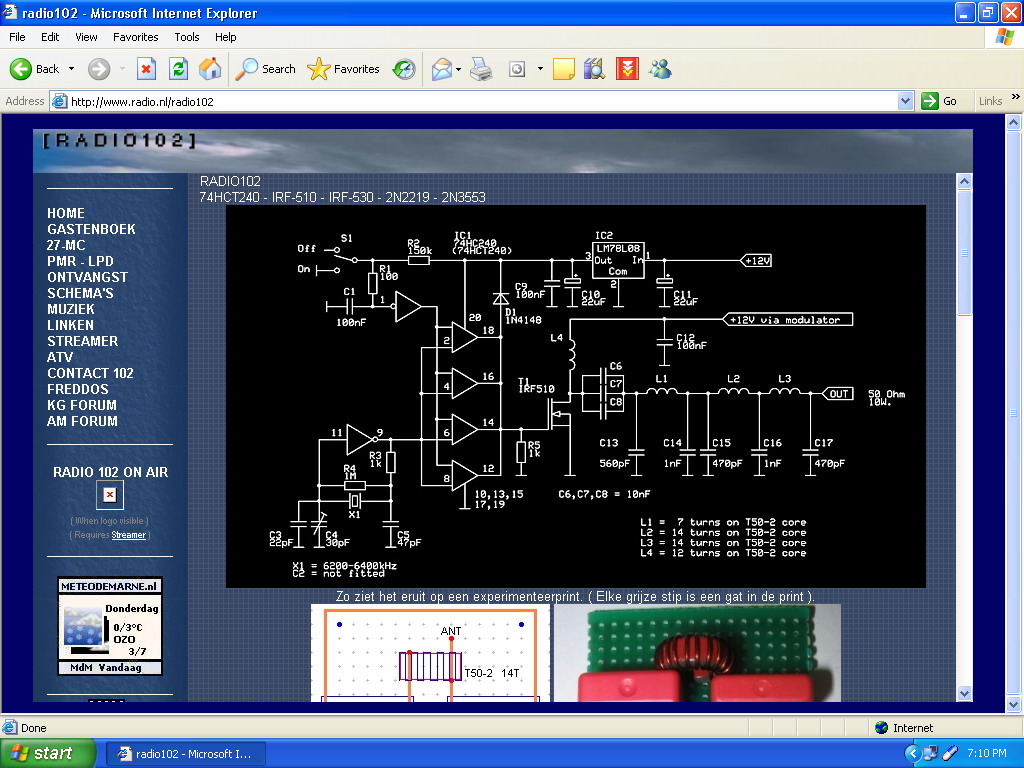Go to the Home page icon
The height and width of the screenshot is (768, 1024).
(210, 69)
